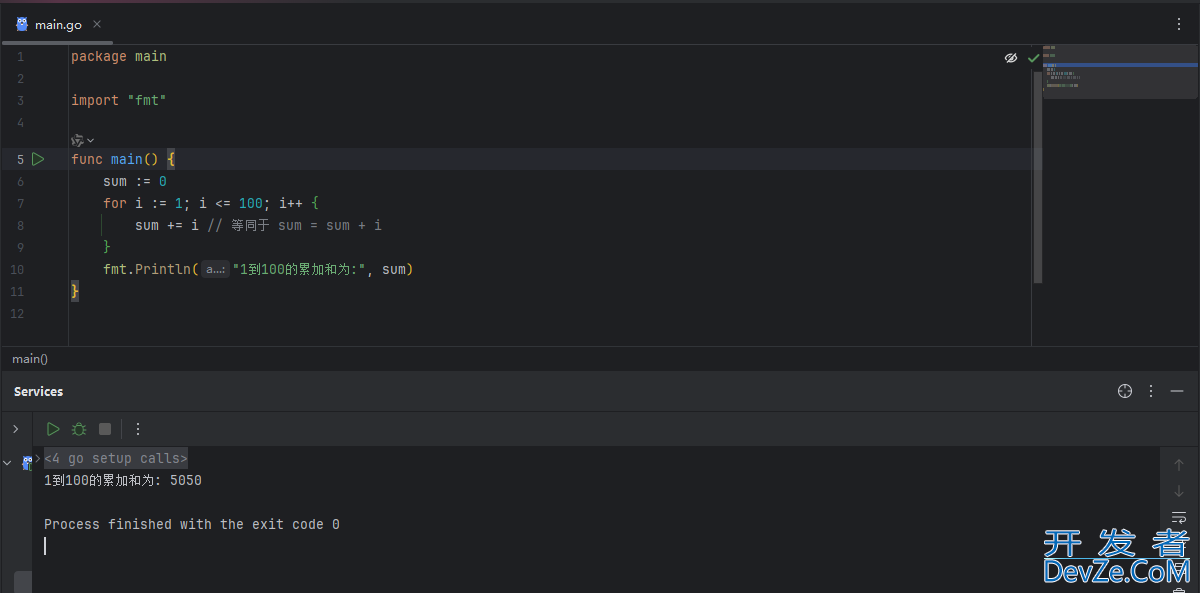Click the editor vertical scrollbar
The image size is (1200, 593).
tap(1037, 177)
